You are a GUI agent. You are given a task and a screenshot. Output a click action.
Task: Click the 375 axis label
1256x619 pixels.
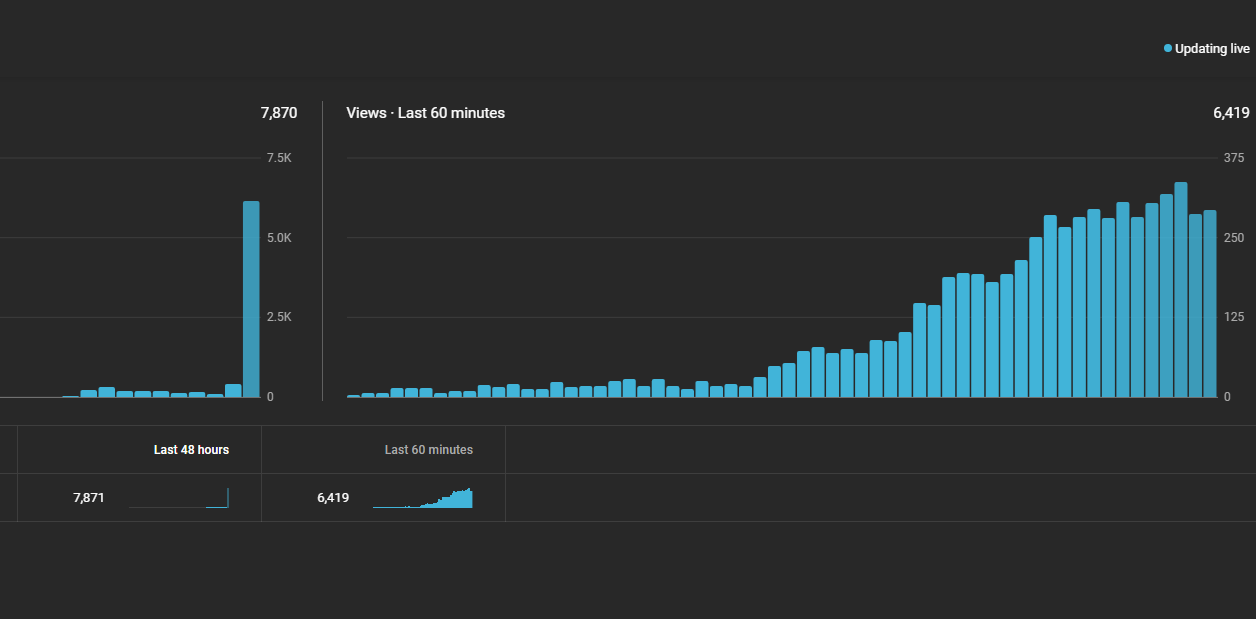click(1234, 158)
